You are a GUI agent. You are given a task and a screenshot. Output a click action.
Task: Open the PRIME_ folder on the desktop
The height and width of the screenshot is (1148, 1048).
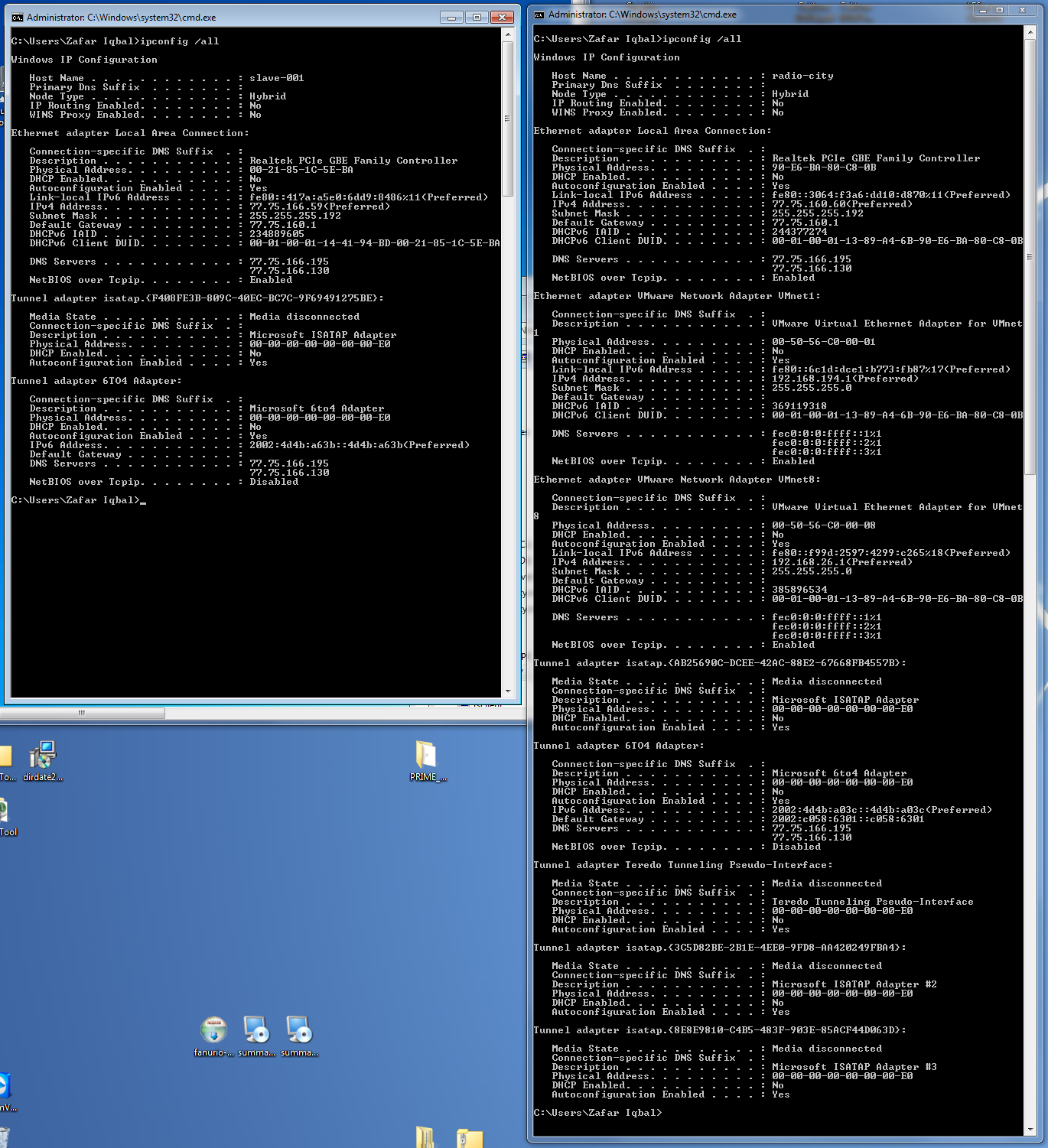point(426,756)
